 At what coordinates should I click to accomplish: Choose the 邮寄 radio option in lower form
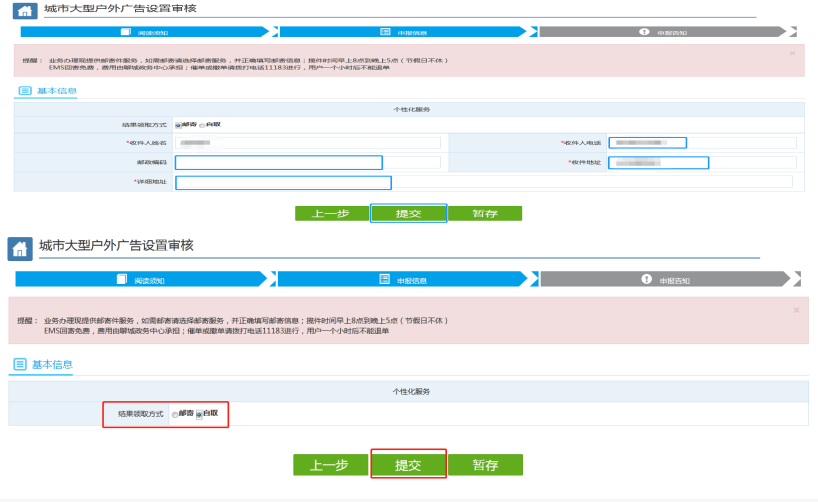[176, 414]
